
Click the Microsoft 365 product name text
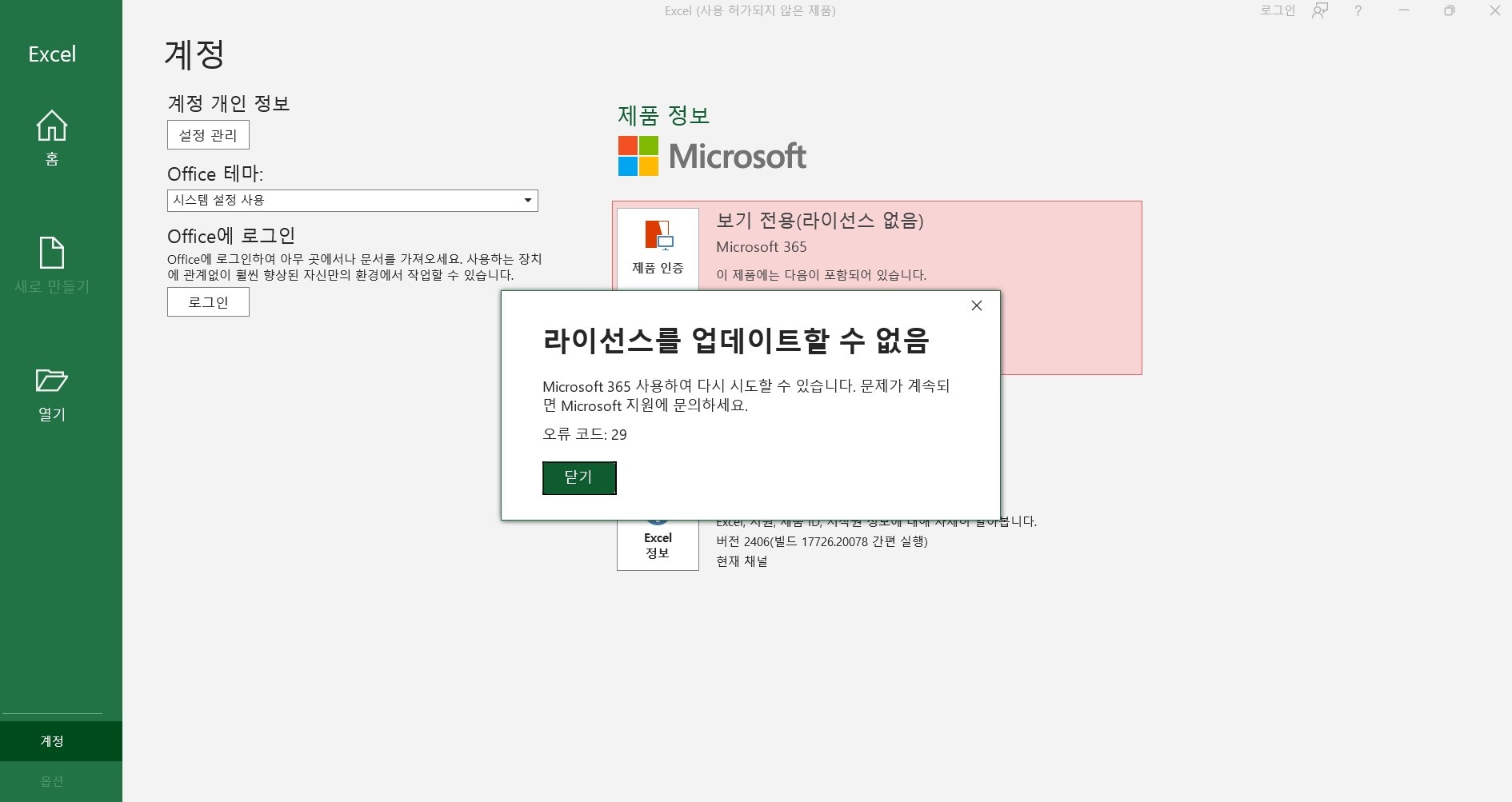[x=762, y=247]
